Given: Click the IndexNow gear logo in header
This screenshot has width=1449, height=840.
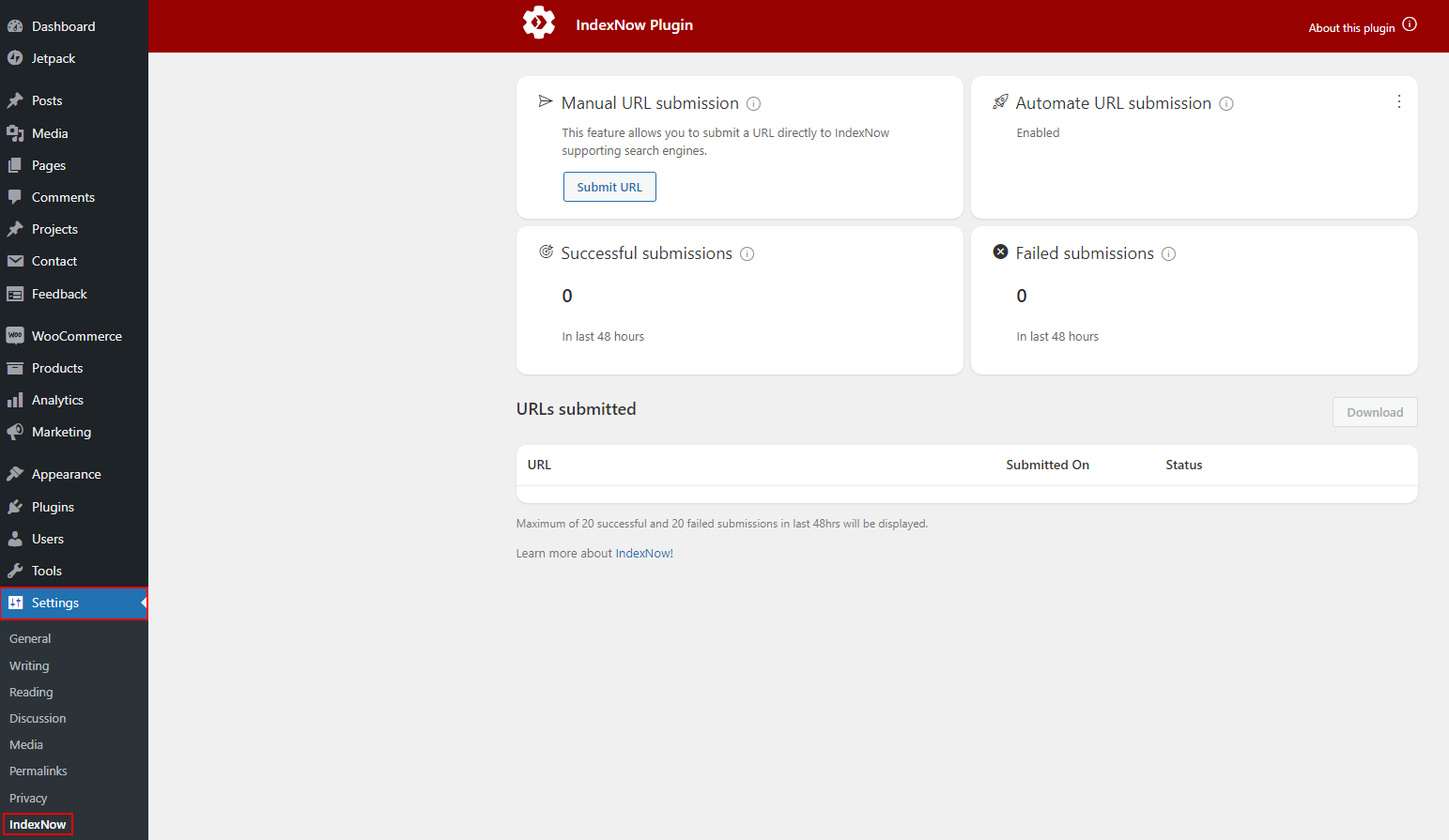Looking at the screenshot, I should point(539,23).
